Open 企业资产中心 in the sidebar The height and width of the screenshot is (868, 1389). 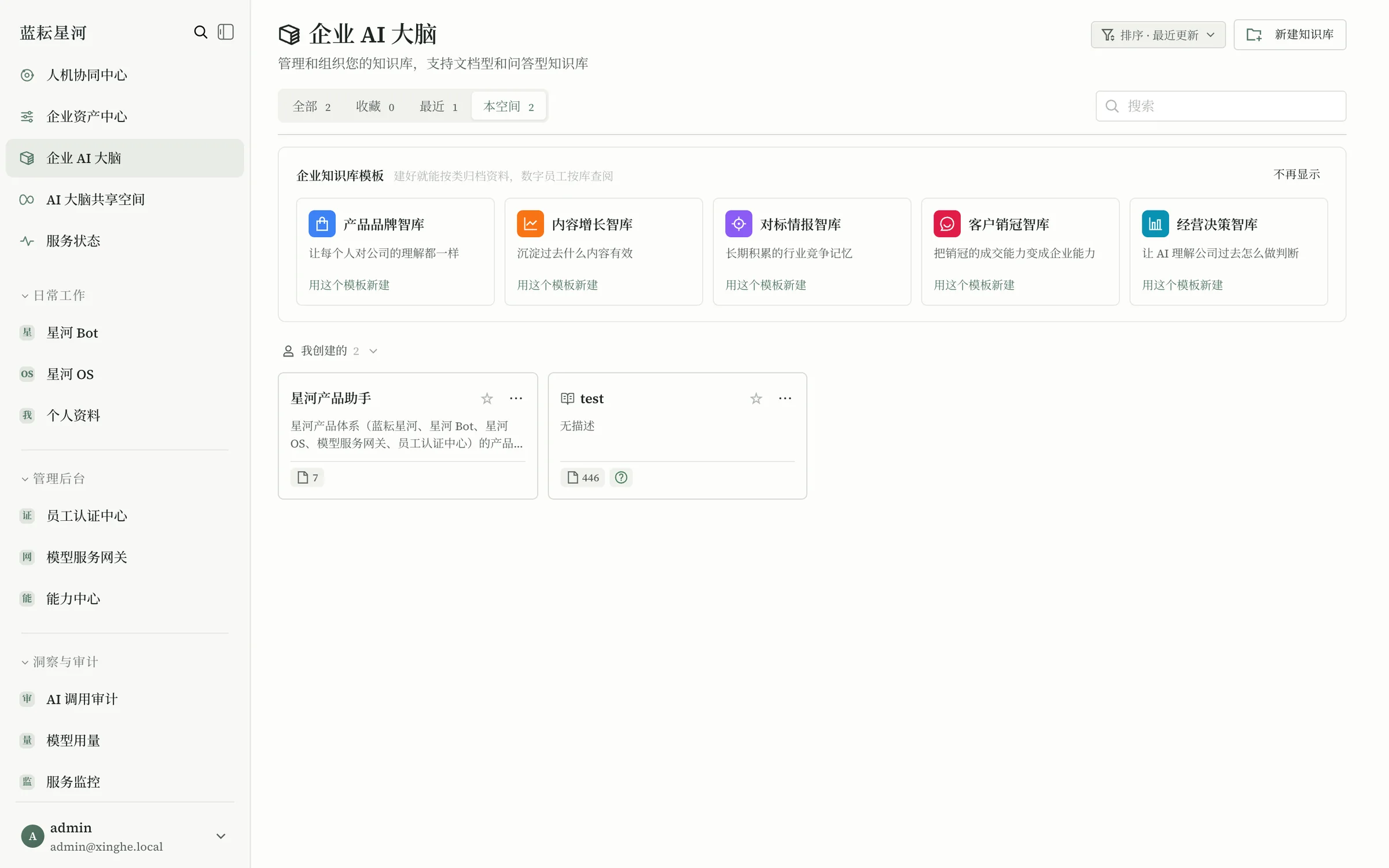pyautogui.click(x=124, y=116)
